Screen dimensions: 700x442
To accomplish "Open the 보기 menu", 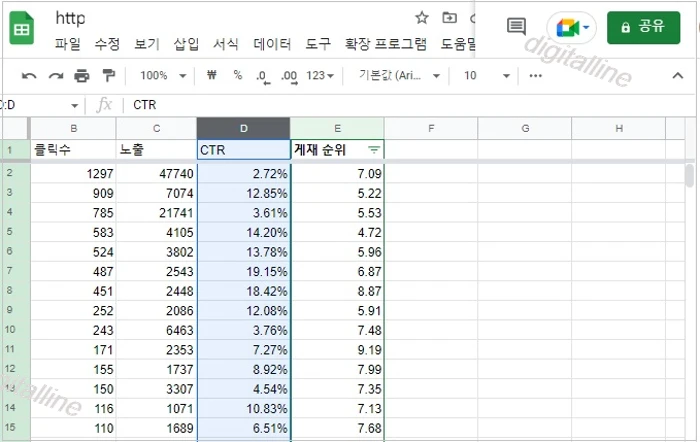I will pyautogui.click(x=147, y=44).
